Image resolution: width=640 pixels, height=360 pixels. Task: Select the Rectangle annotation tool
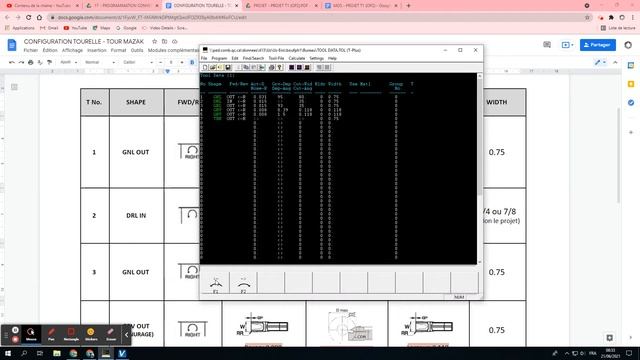(x=71, y=334)
